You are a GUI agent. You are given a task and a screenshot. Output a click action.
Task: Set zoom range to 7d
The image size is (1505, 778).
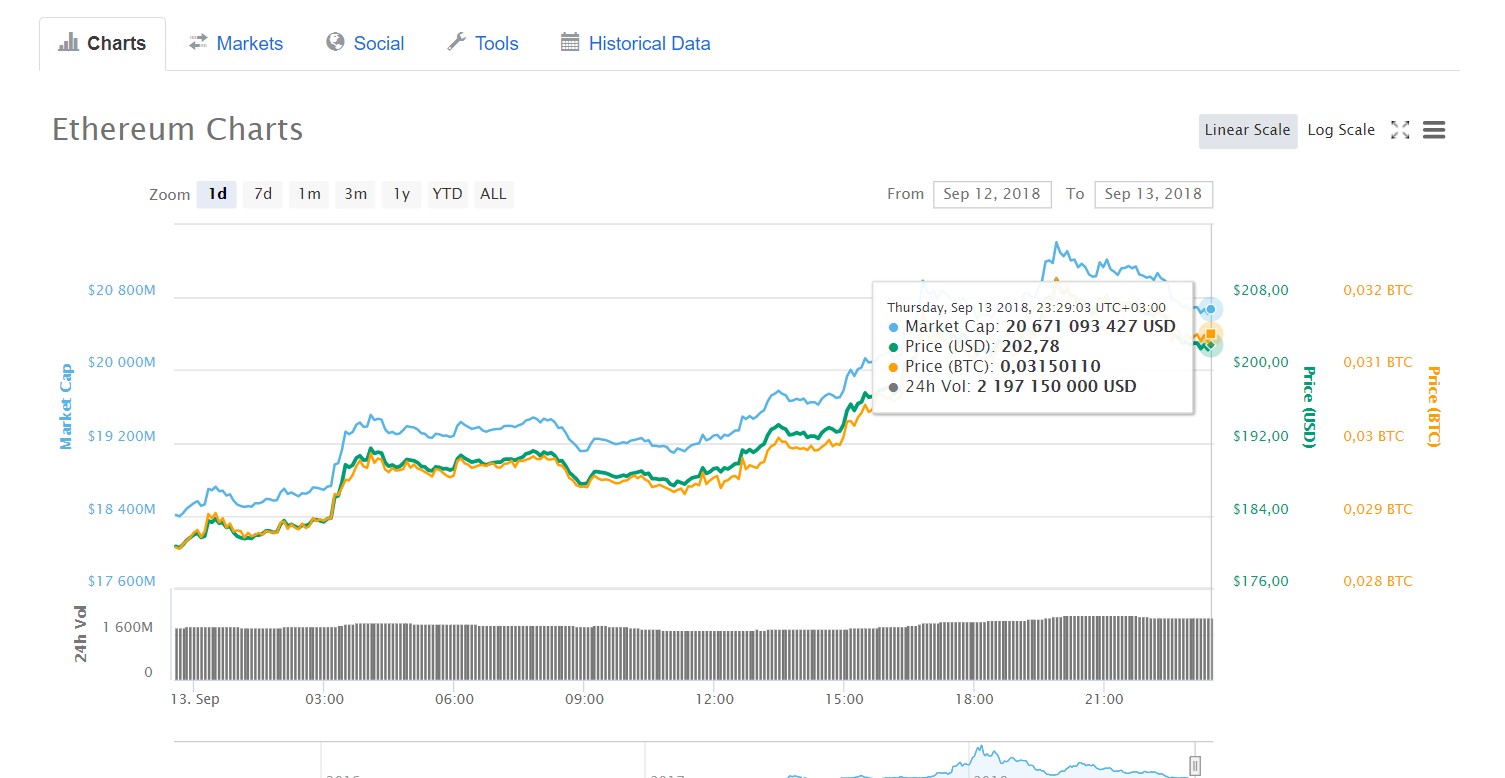click(x=263, y=194)
